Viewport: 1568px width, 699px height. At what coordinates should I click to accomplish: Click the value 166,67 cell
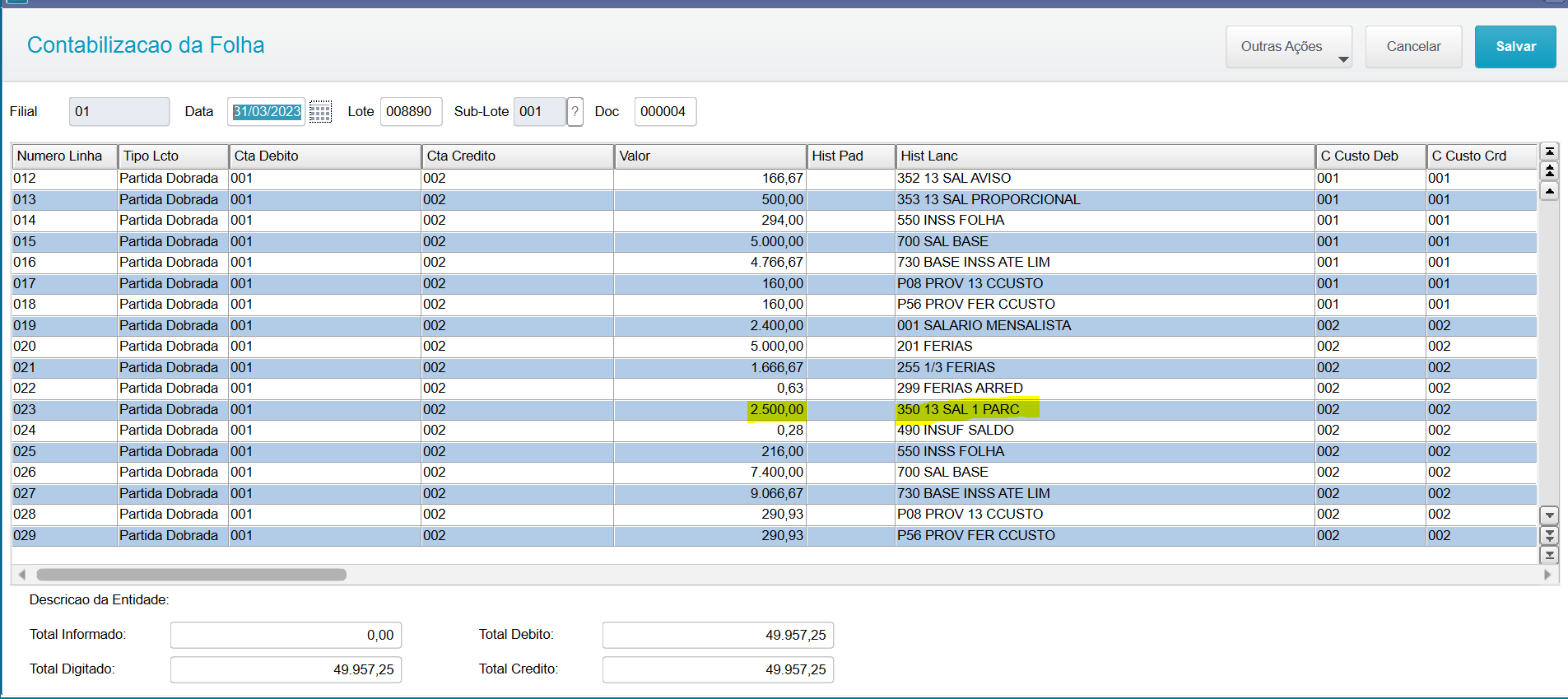[x=710, y=179]
